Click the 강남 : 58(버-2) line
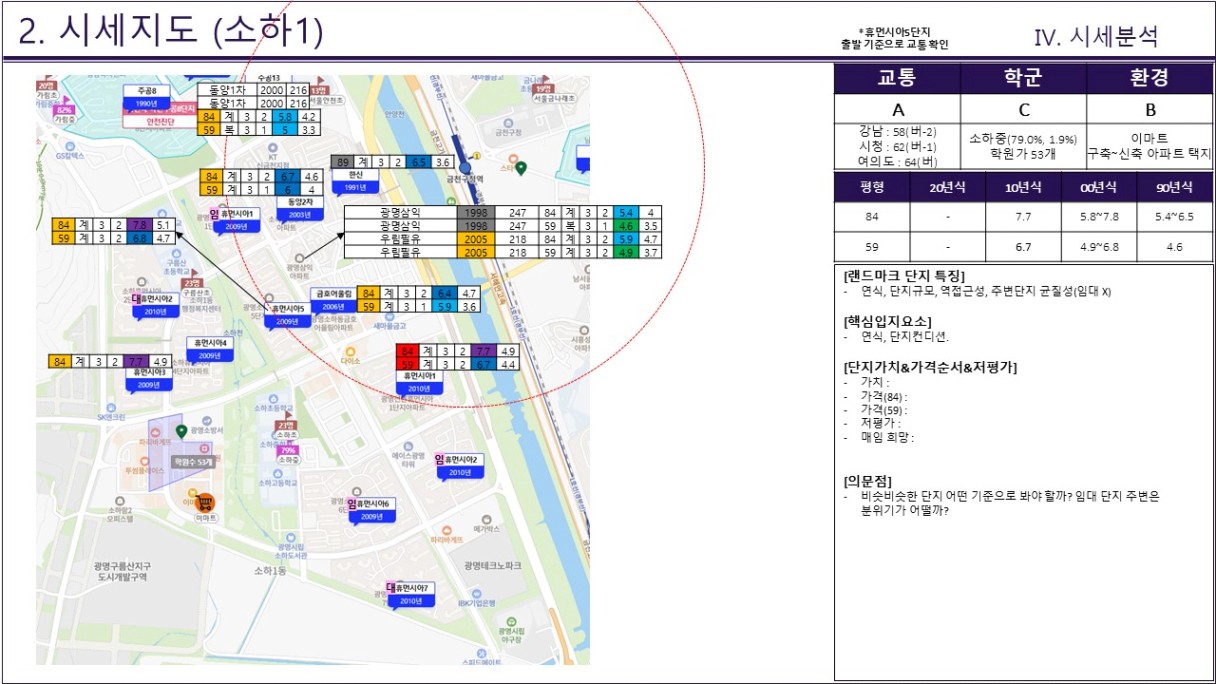1216x684 pixels. (x=897, y=132)
